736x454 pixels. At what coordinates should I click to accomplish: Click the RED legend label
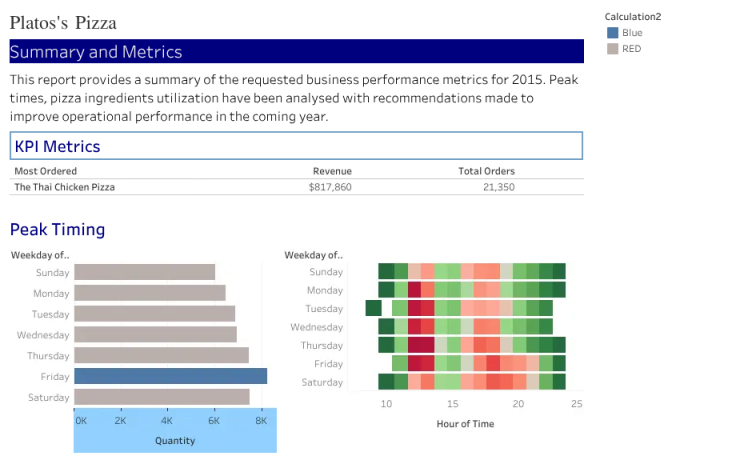point(631,48)
